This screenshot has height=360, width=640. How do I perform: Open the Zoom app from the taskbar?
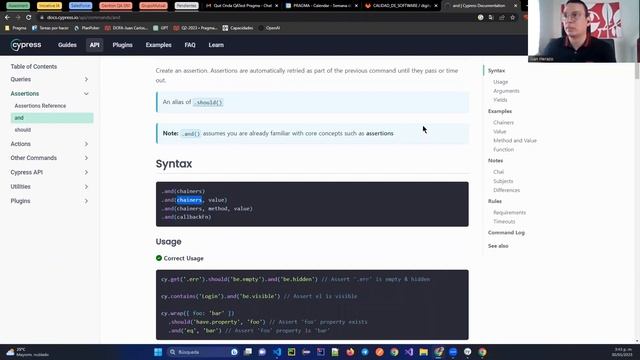tap(453, 352)
